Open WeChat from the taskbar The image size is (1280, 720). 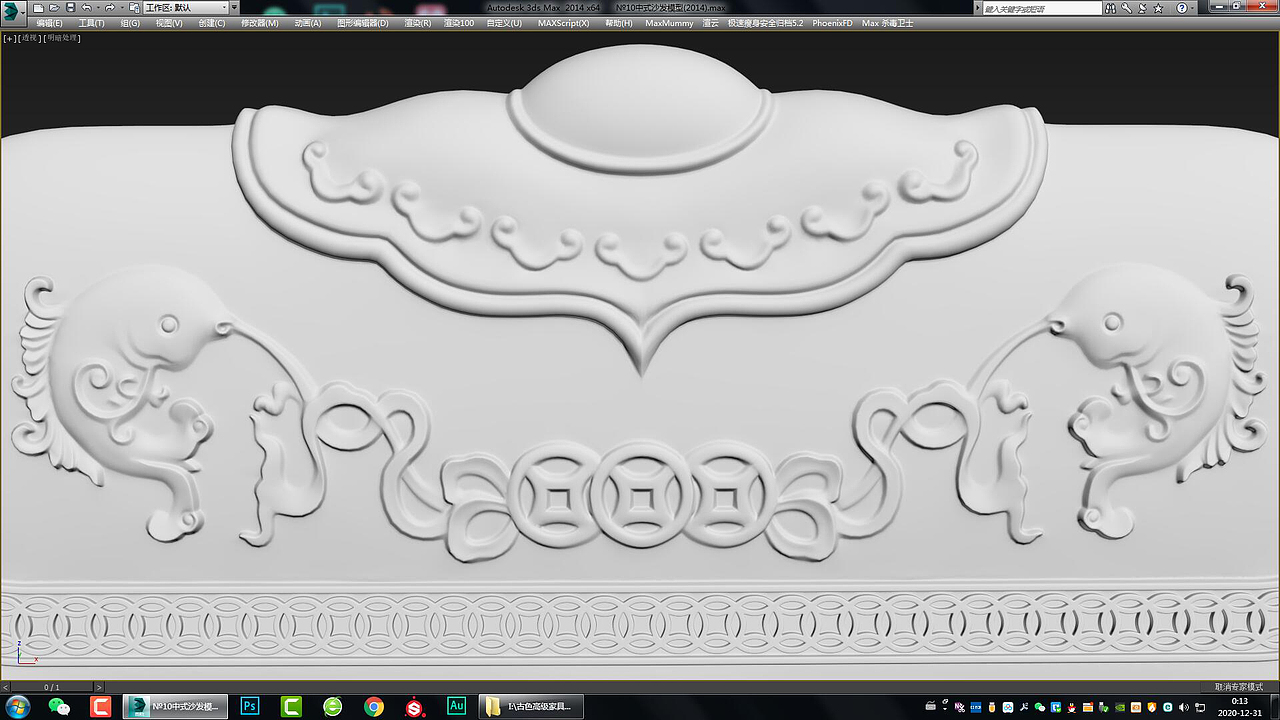(x=60, y=707)
